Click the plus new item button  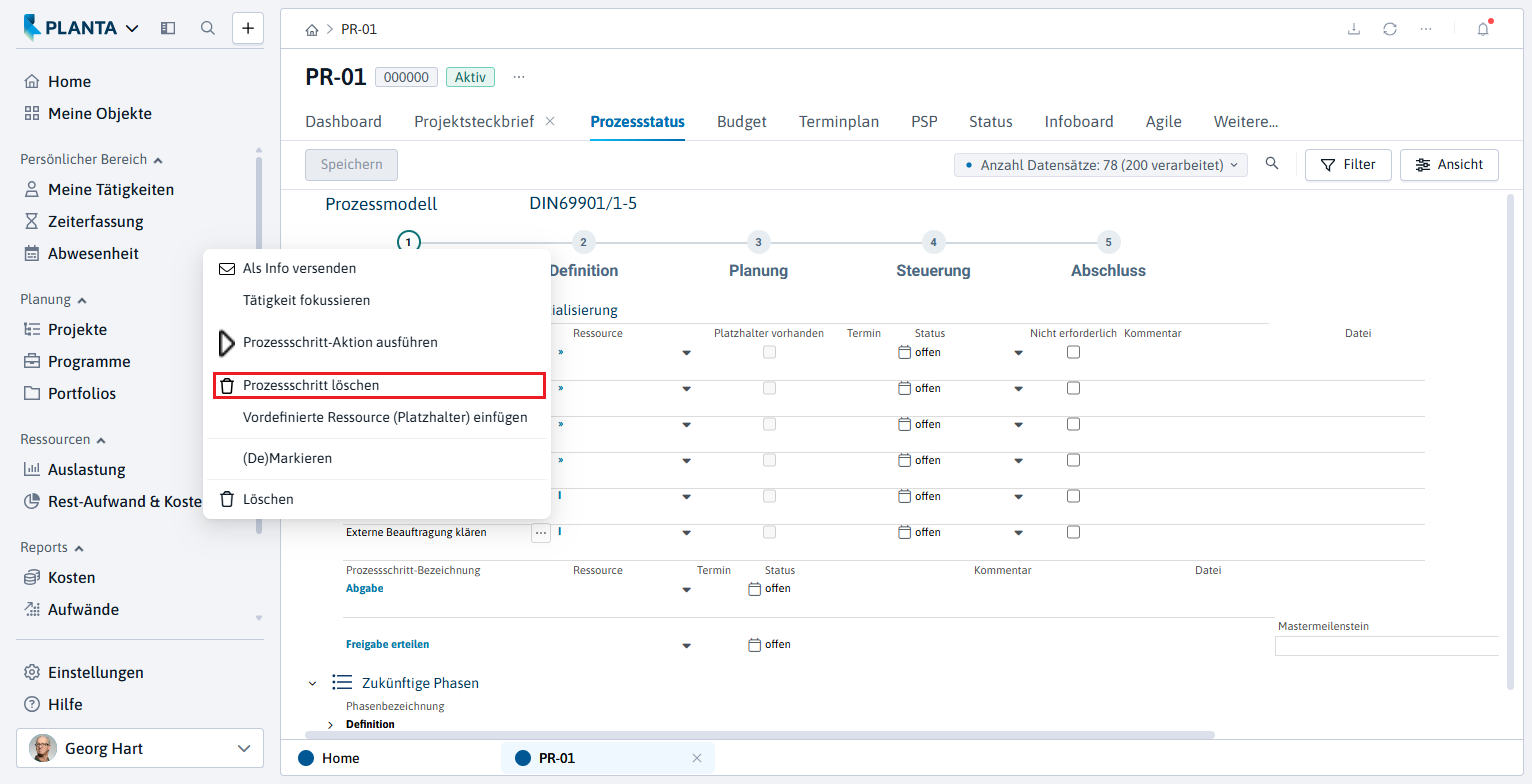pos(248,28)
